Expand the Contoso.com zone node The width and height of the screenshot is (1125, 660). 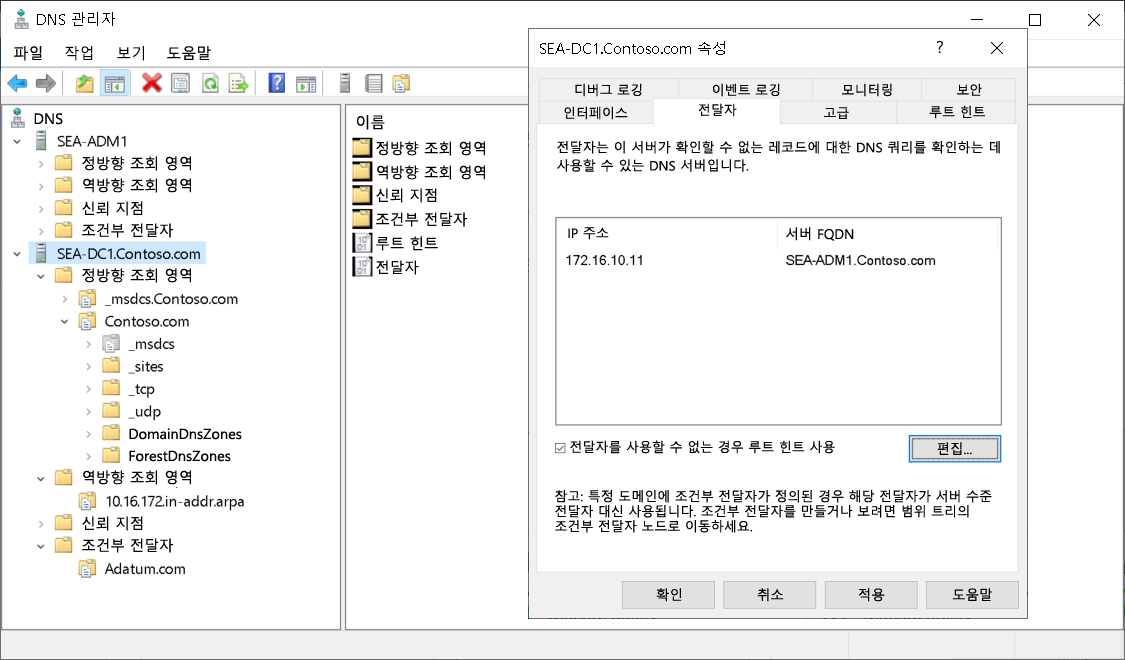click(65, 321)
